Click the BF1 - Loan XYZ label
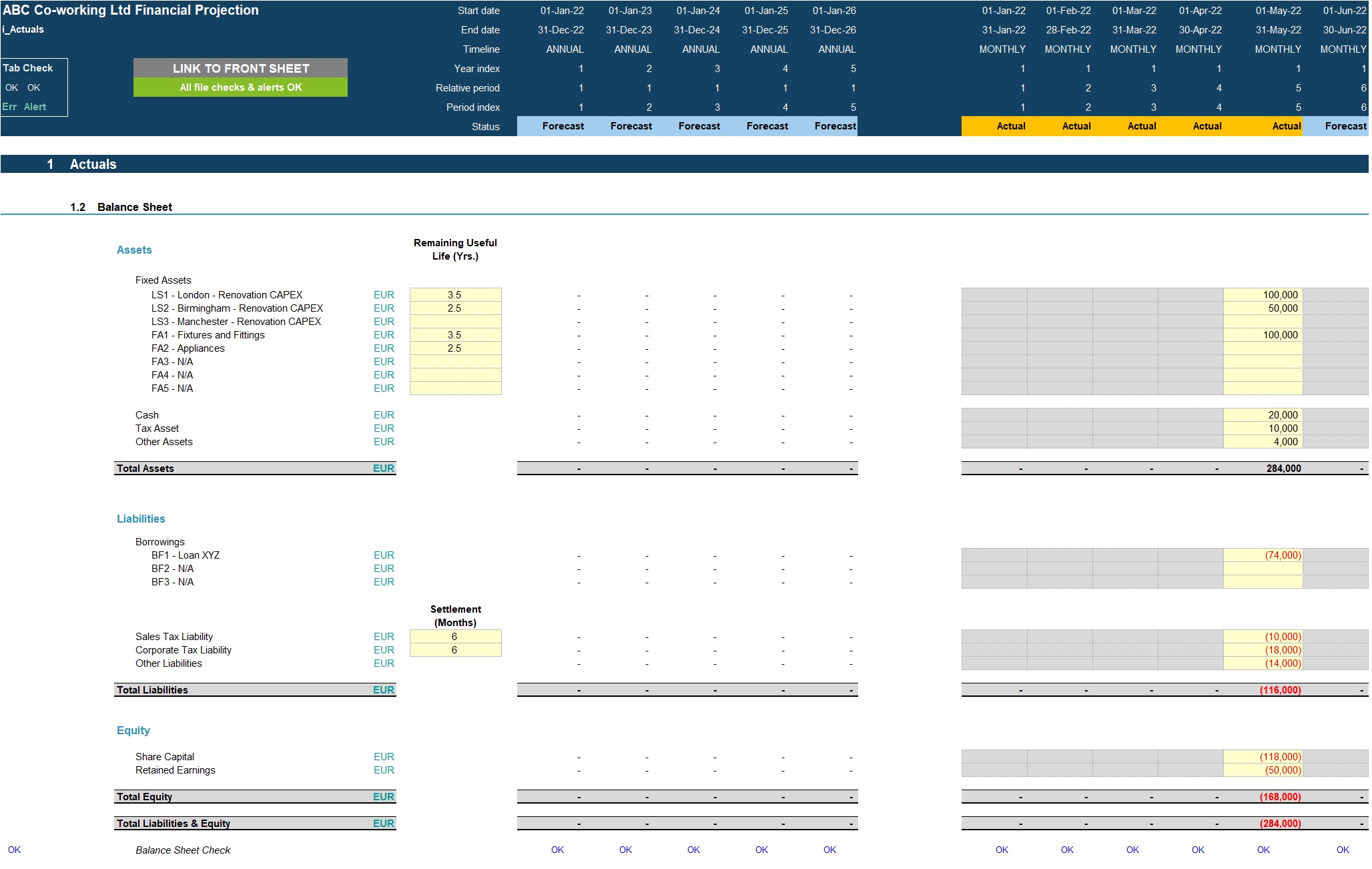This screenshot has width=1372, height=869. click(x=185, y=555)
